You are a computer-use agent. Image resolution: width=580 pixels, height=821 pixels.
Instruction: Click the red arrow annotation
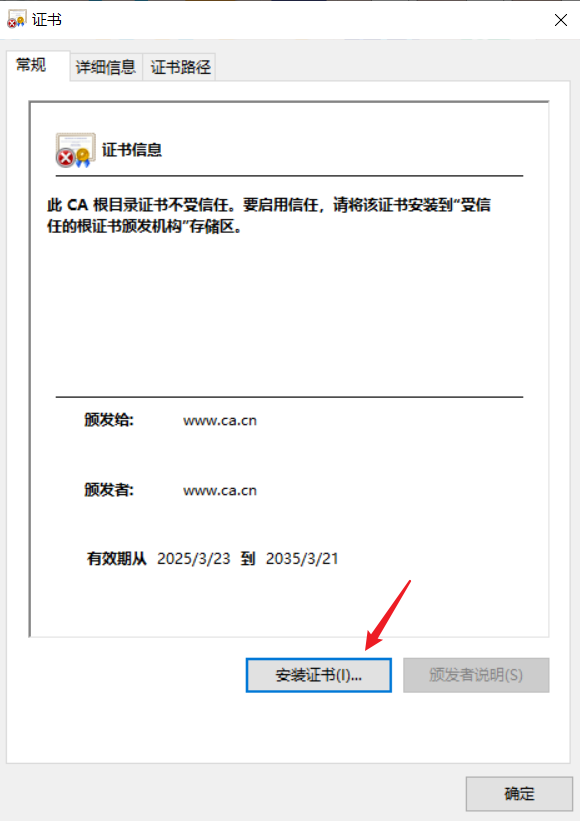click(x=387, y=615)
